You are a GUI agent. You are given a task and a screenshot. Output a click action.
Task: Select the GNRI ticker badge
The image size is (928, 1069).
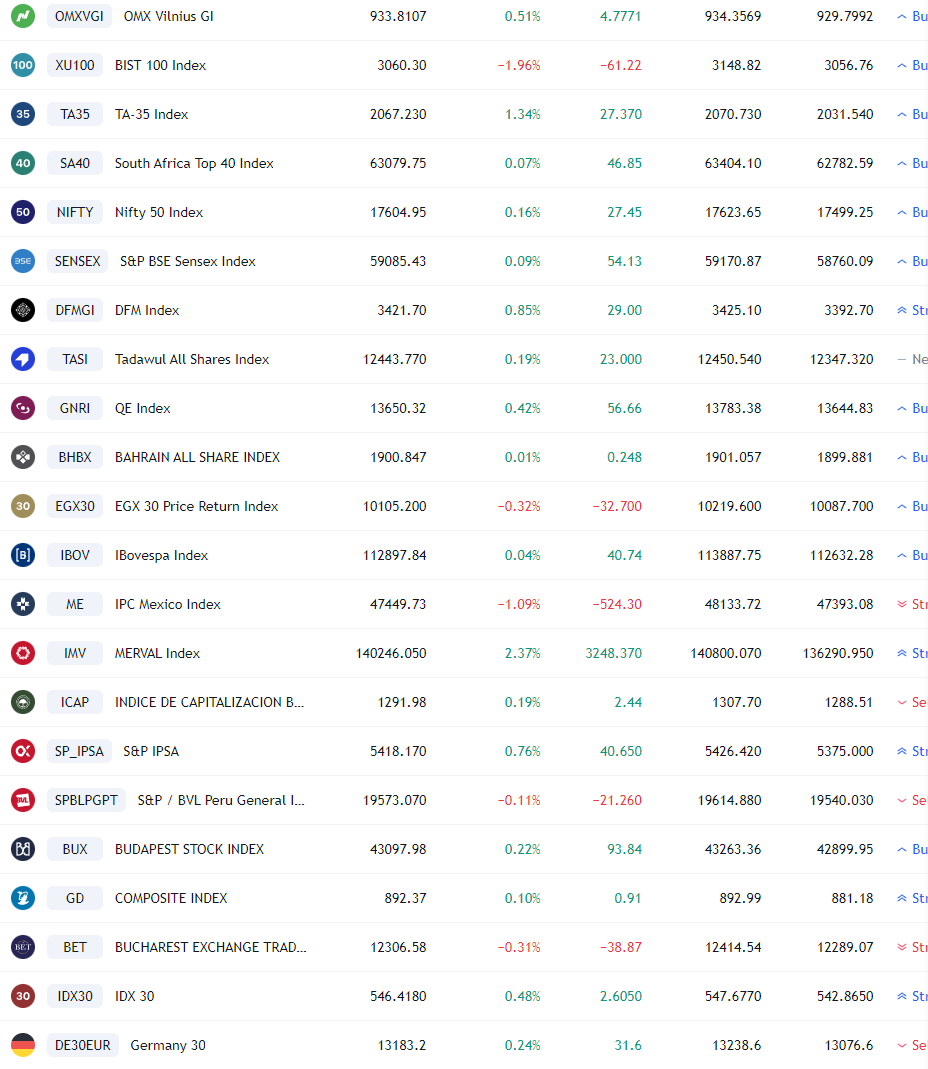[x=75, y=408]
